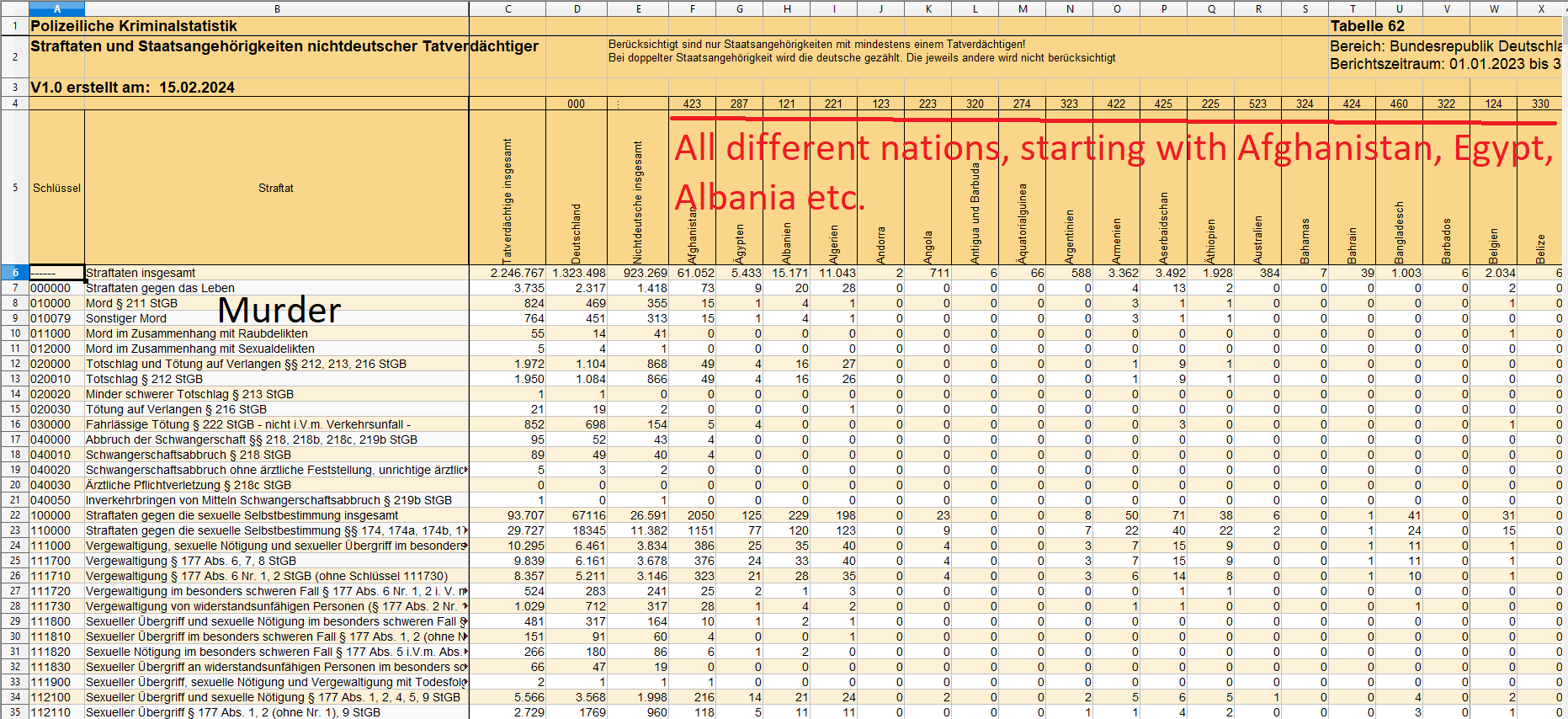The height and width of the screenshot is (719, 1568).
Task: Click key code '100000'
Action: click(x=50, y=515)
